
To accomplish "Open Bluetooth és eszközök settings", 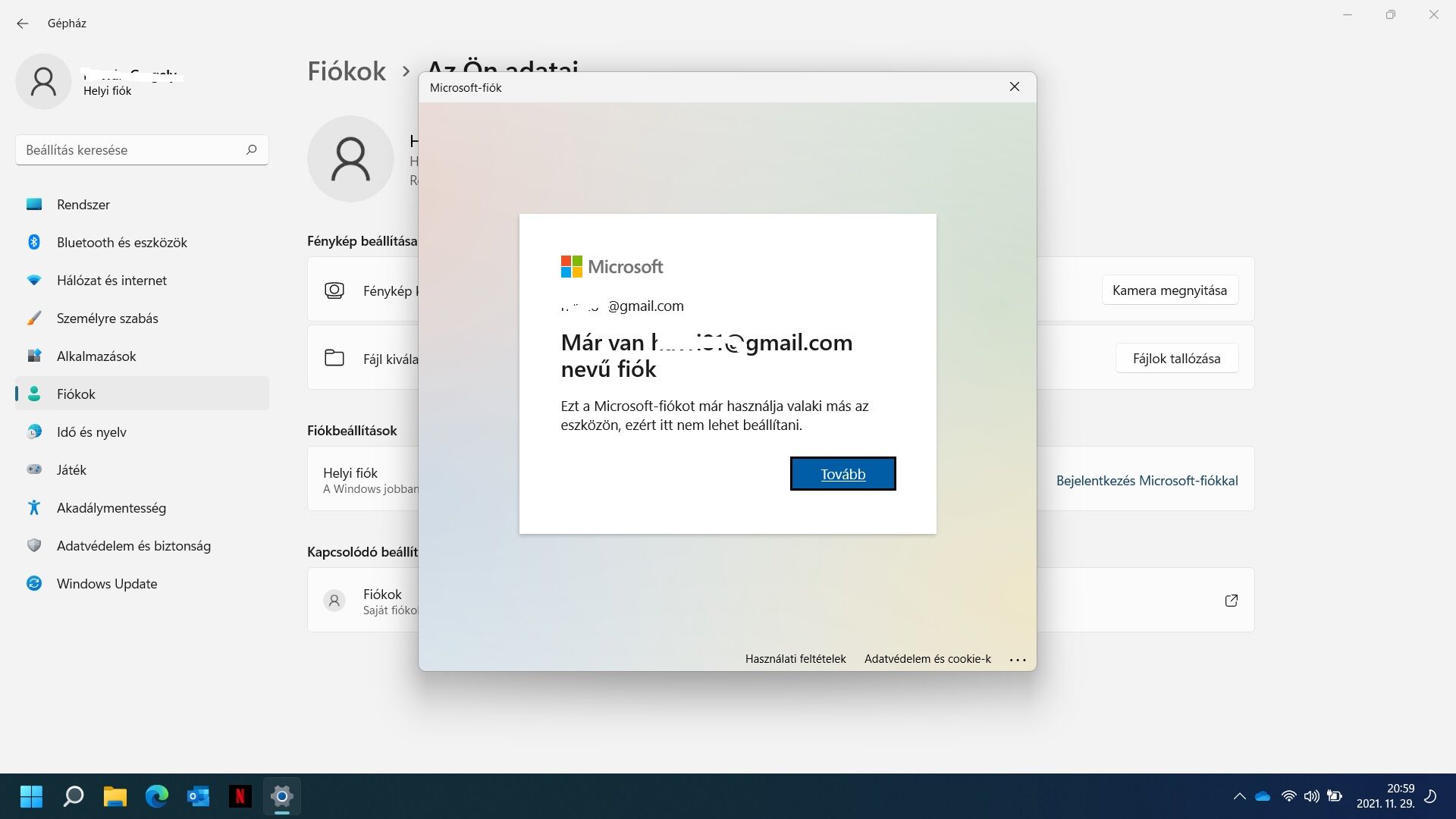I will 142,243.
